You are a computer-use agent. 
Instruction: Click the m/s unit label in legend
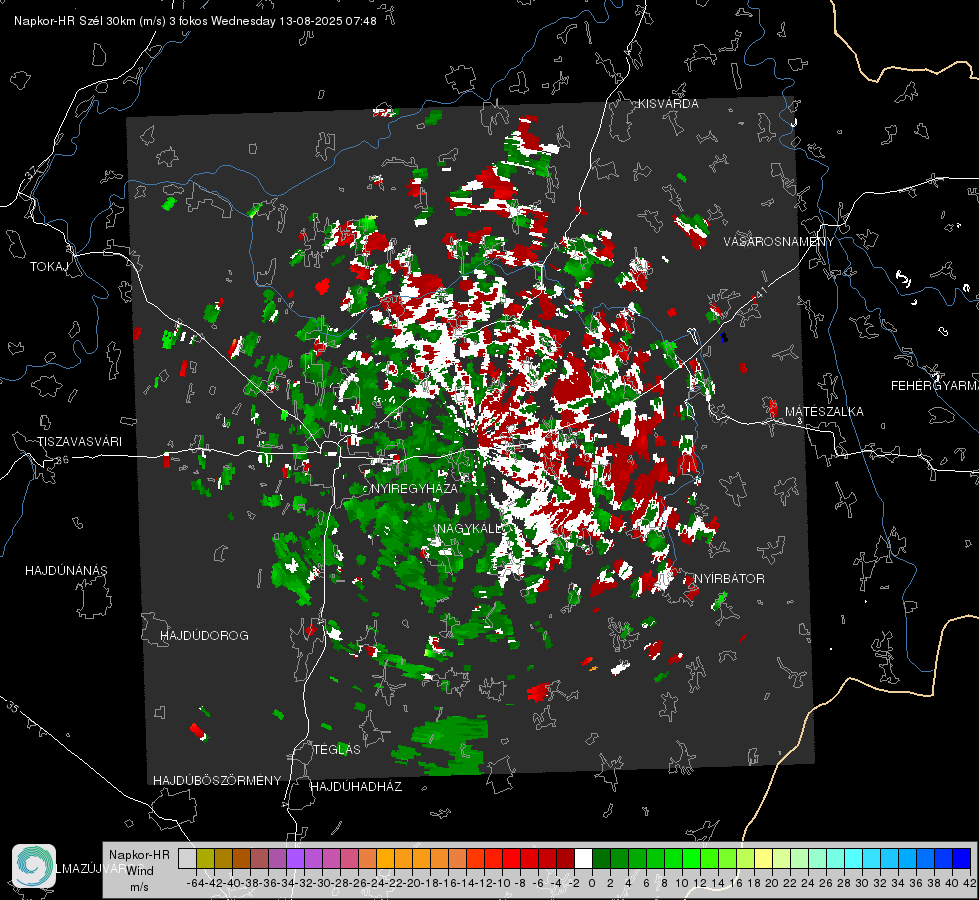(x=139, y=887)
